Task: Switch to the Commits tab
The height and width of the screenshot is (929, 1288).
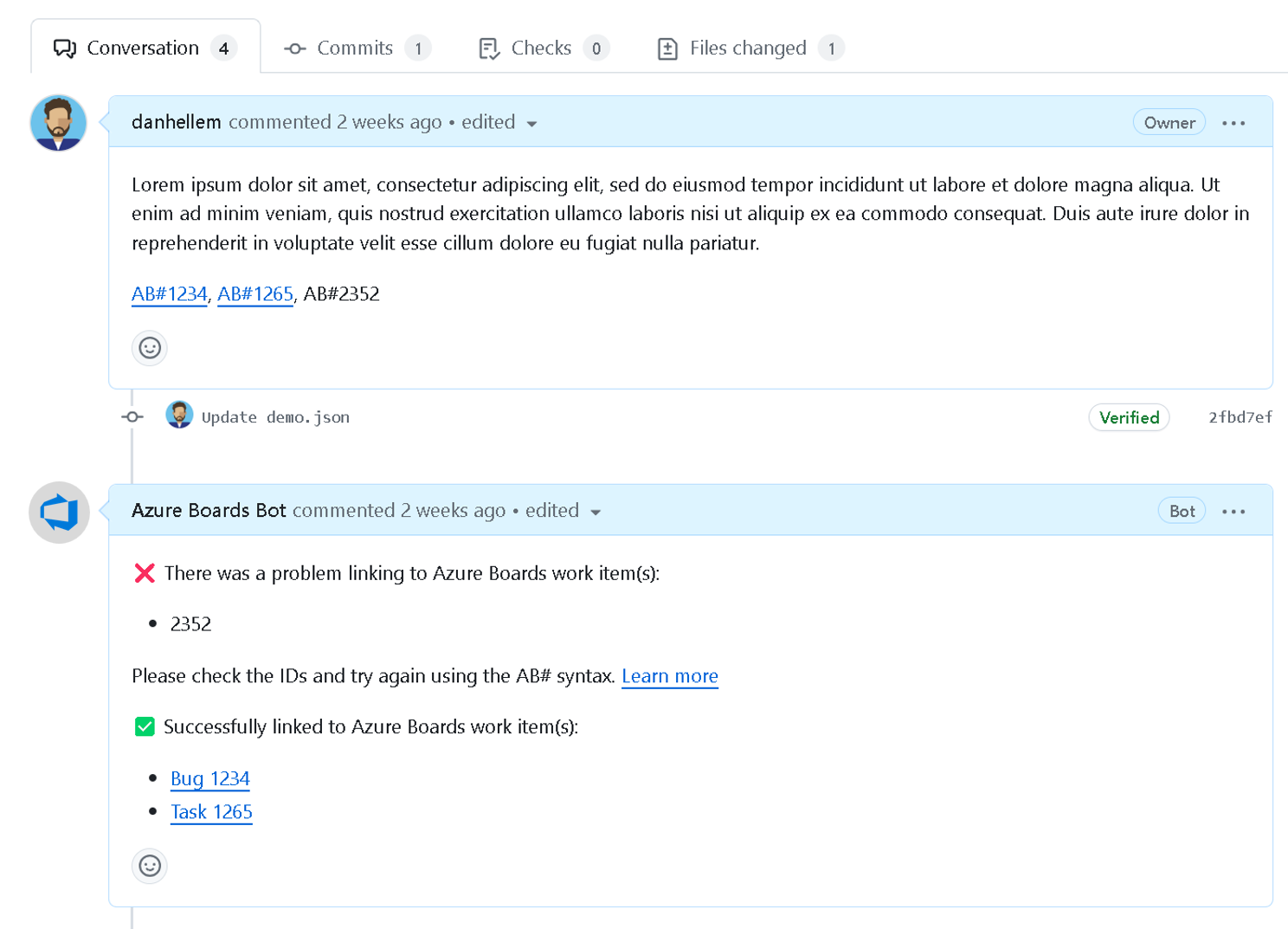Action: tap(355, 48)
